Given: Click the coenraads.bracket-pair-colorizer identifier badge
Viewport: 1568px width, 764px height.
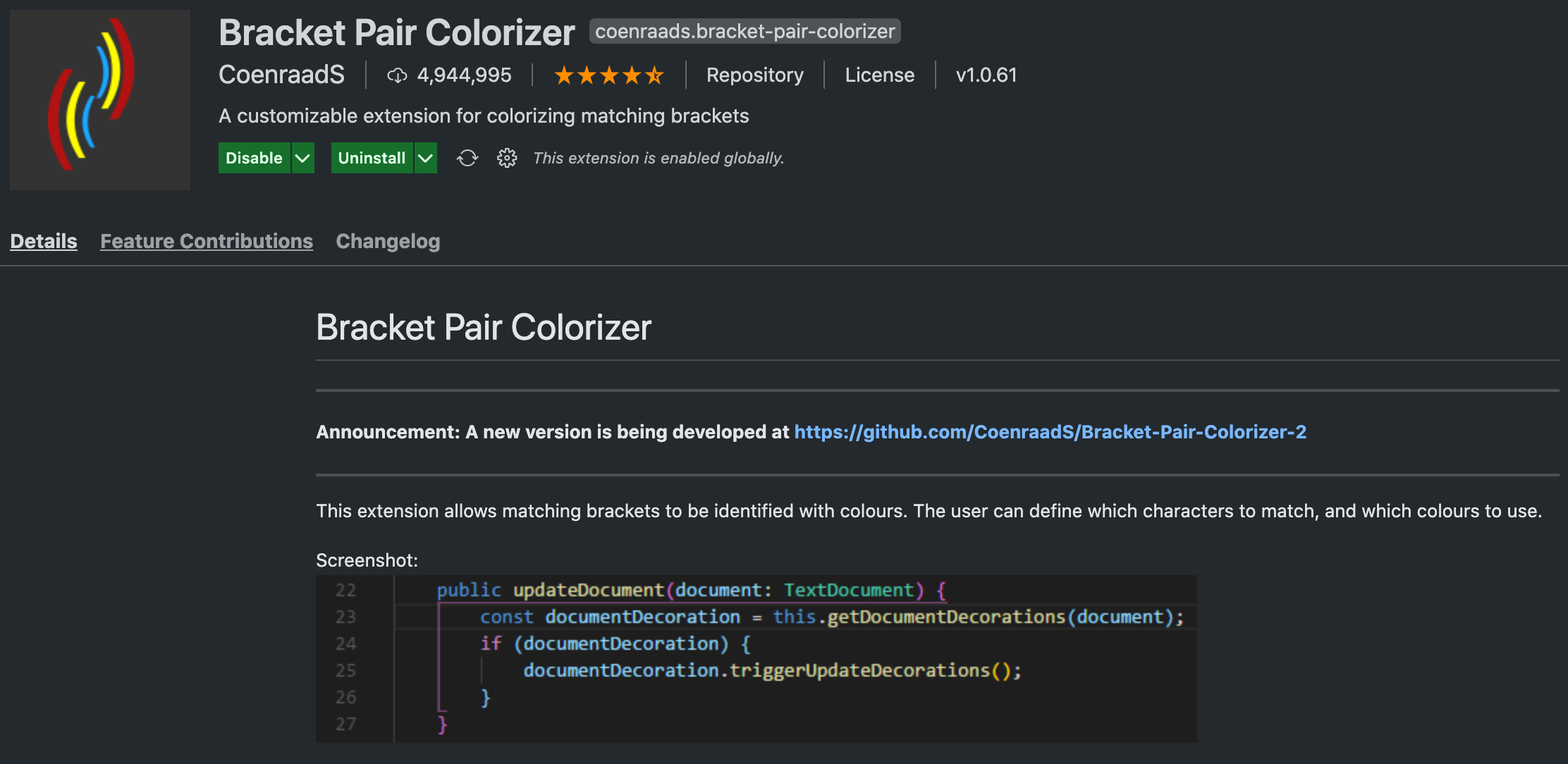Looking at the screenshot, I should [745, 32].
